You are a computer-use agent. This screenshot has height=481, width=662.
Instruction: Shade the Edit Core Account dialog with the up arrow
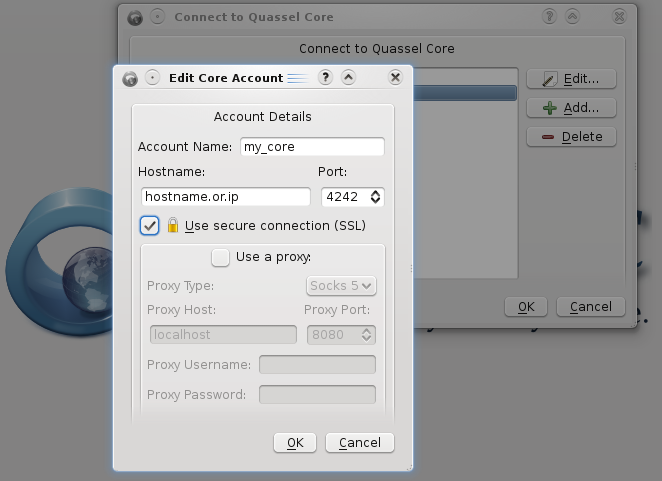click(348, 77)
